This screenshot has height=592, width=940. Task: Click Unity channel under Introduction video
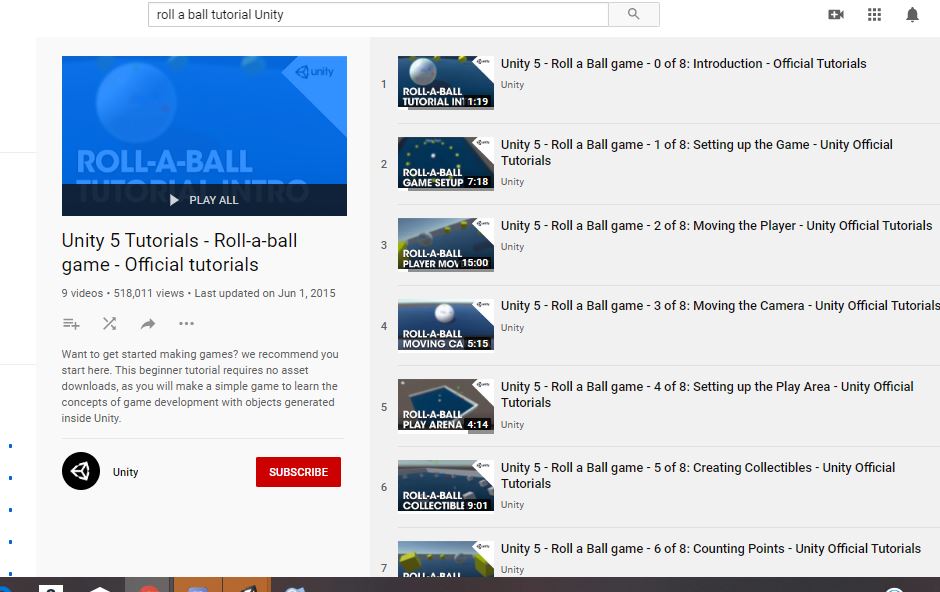point(513,84)
